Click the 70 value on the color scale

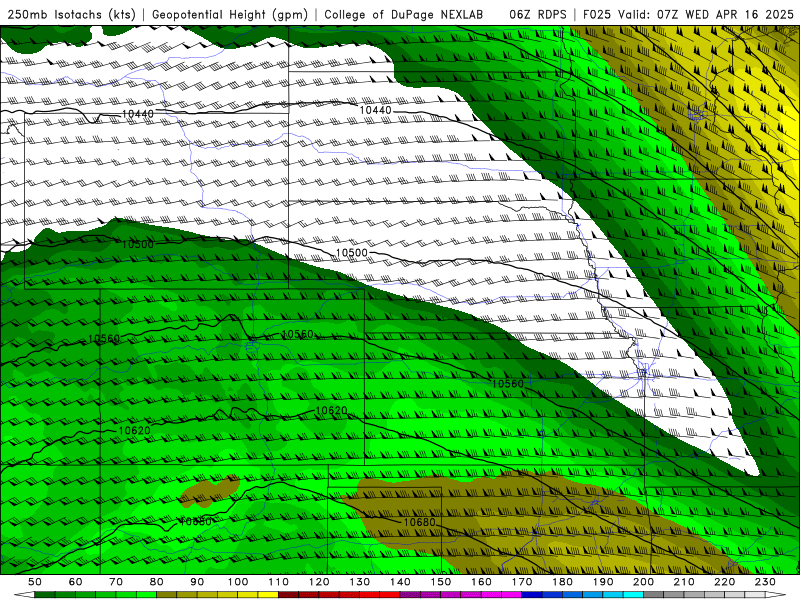pos(116,582)
